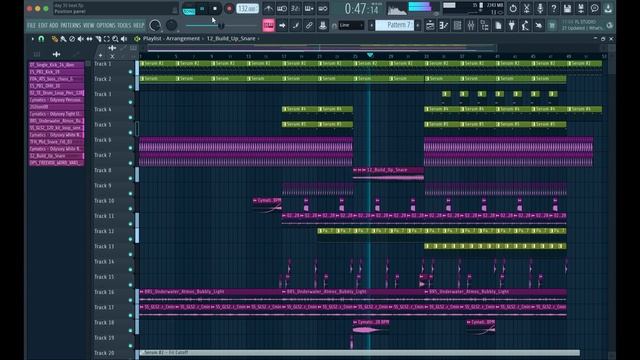This screenshot has height=360, width=640.
Task: Select the Playlist mute tool
Action: (x=81, y=39)
